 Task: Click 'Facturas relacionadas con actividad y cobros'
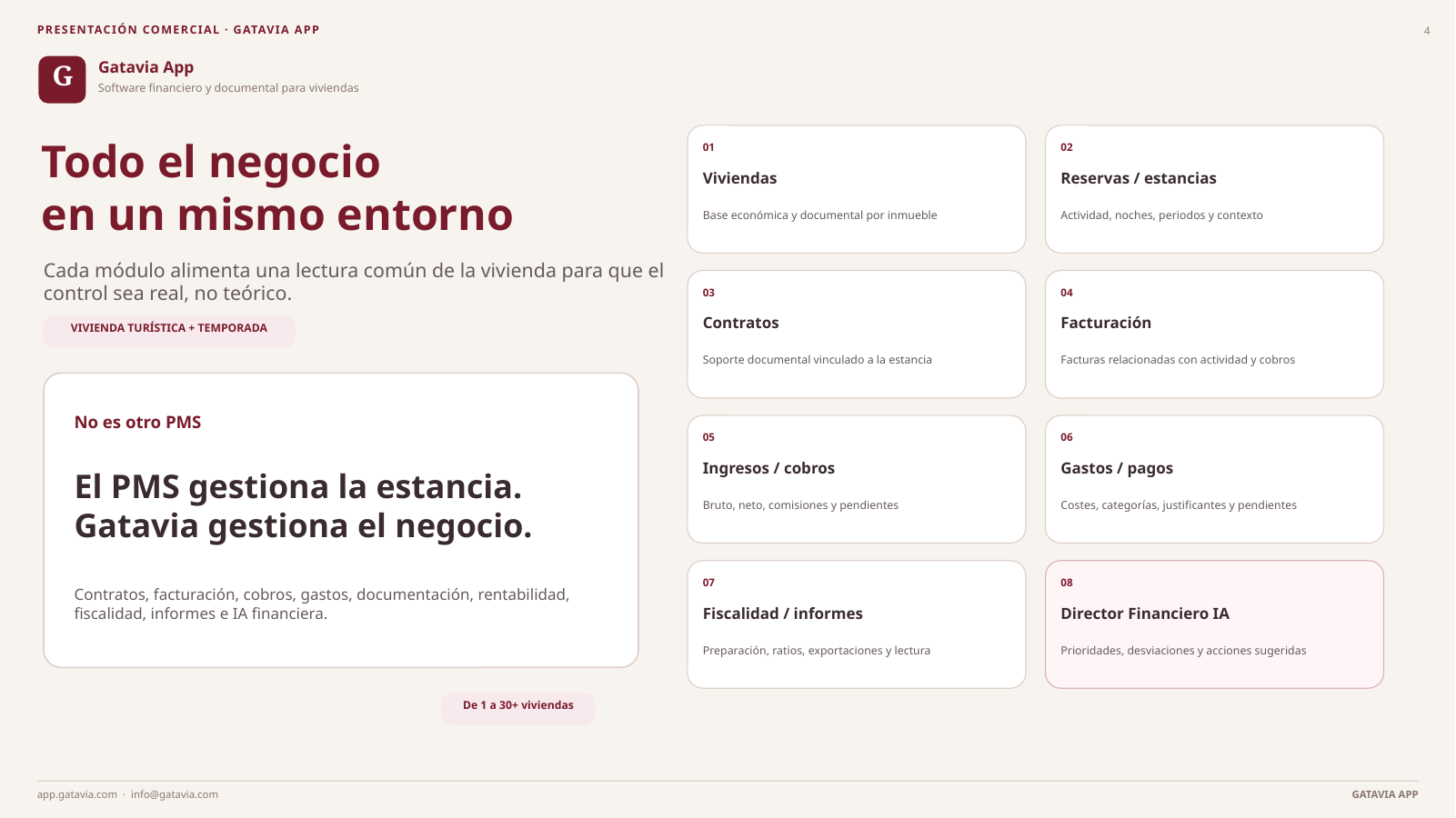1178,360
